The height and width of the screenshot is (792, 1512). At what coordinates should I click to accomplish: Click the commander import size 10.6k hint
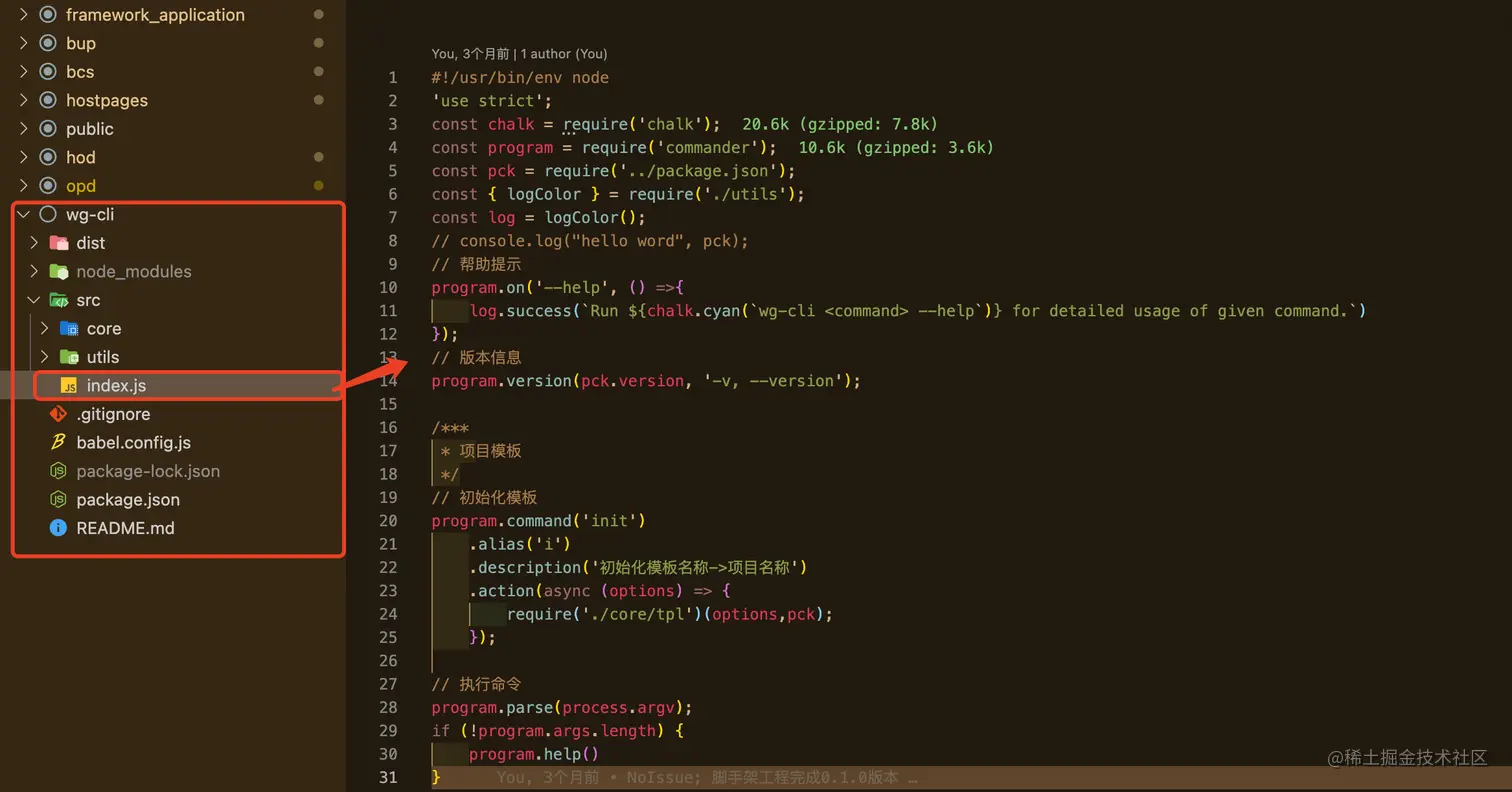[x=896, y=147]
